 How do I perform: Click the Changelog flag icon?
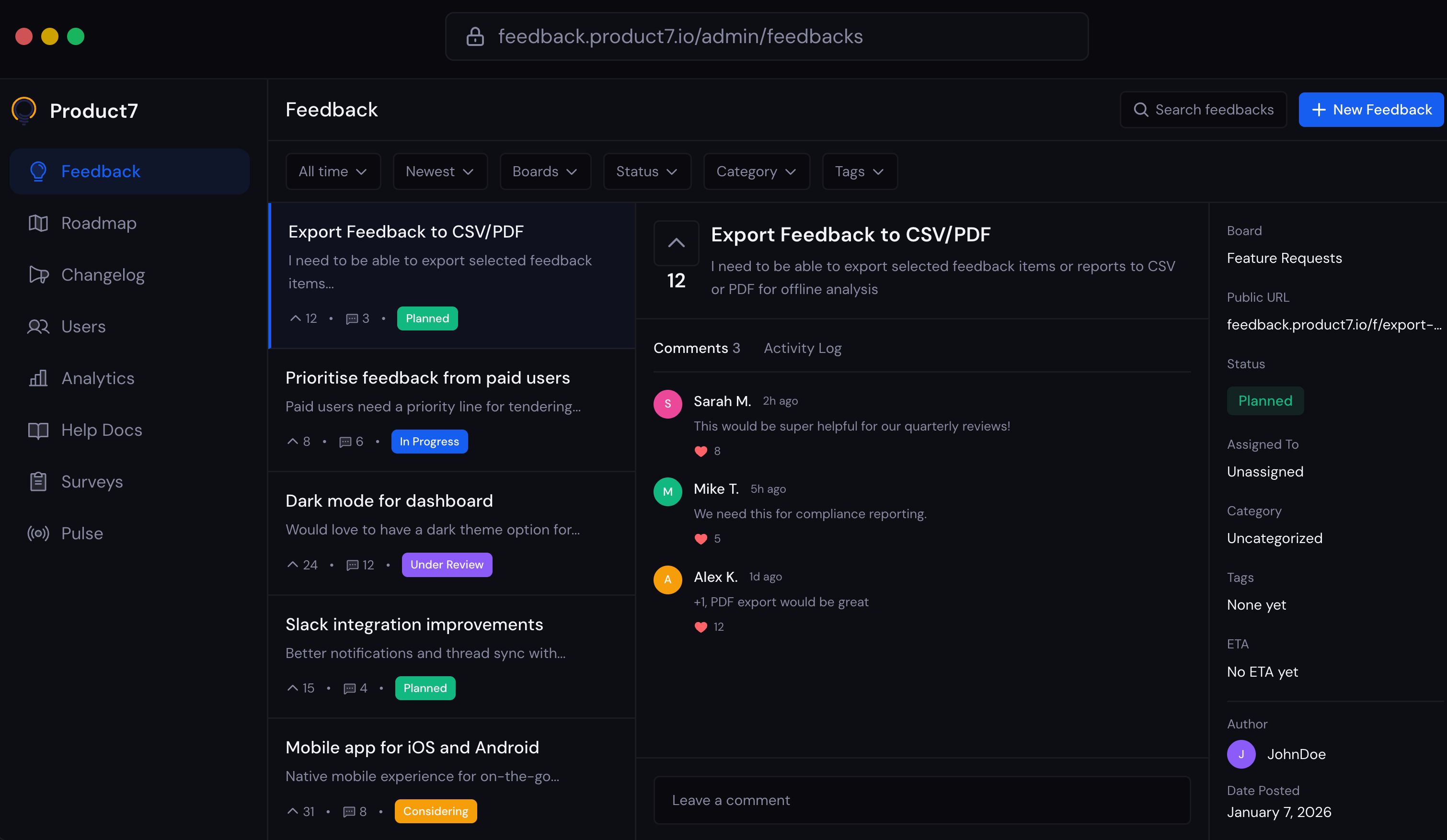tap(38, 275)
